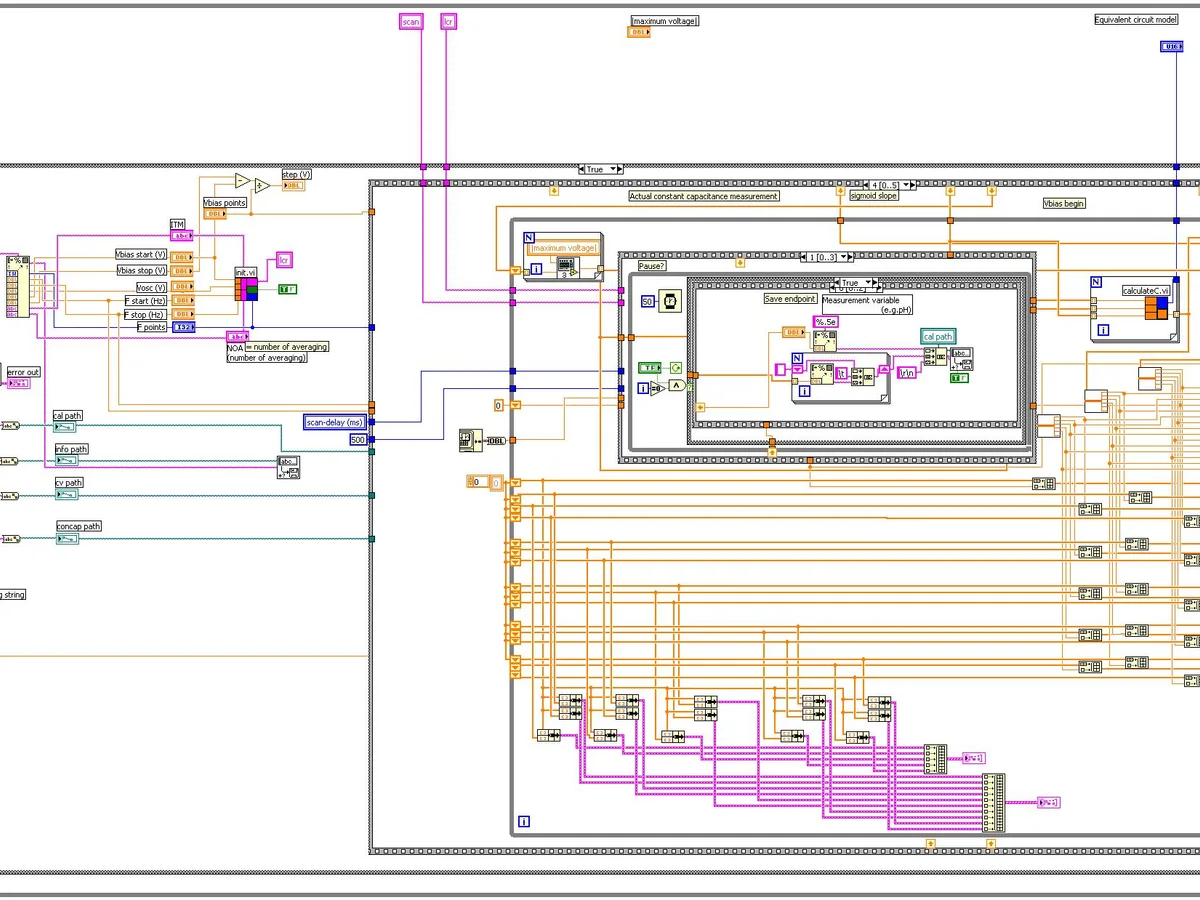The width and height of the screenshot is (1200, 900).
Task: Click the Vbias begin label
Action: tap(1064, 203)
